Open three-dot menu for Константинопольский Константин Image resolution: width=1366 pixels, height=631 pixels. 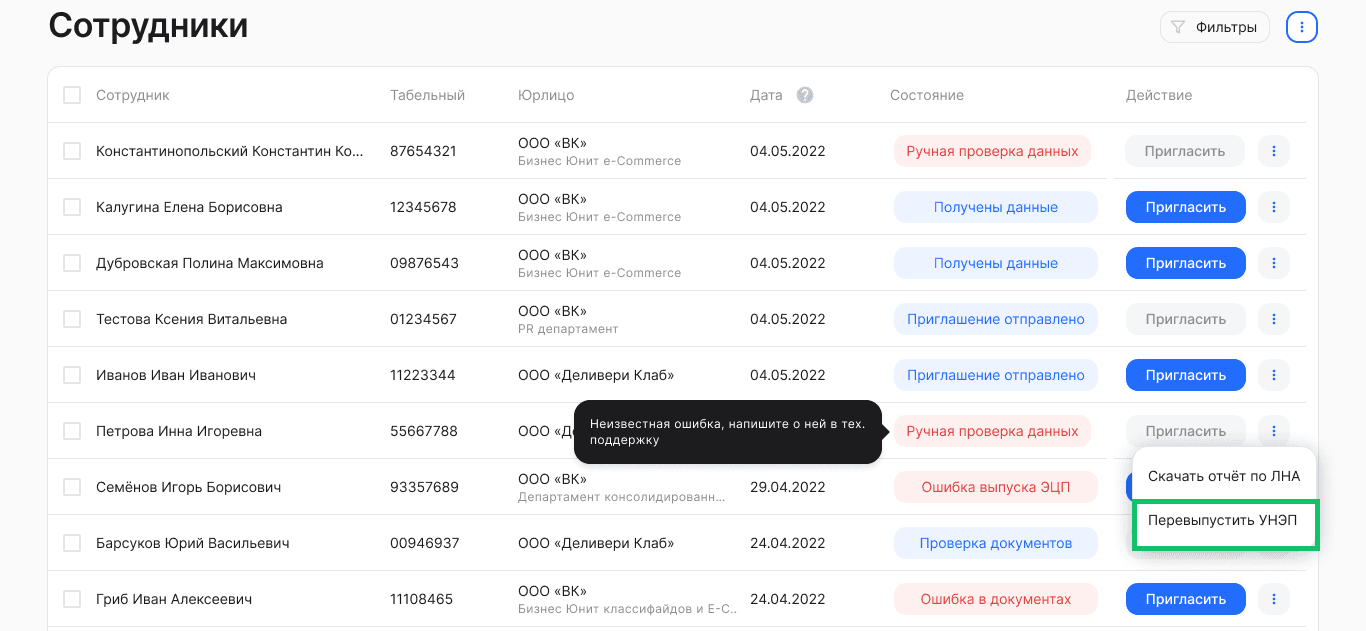[x=1274, y=151]
